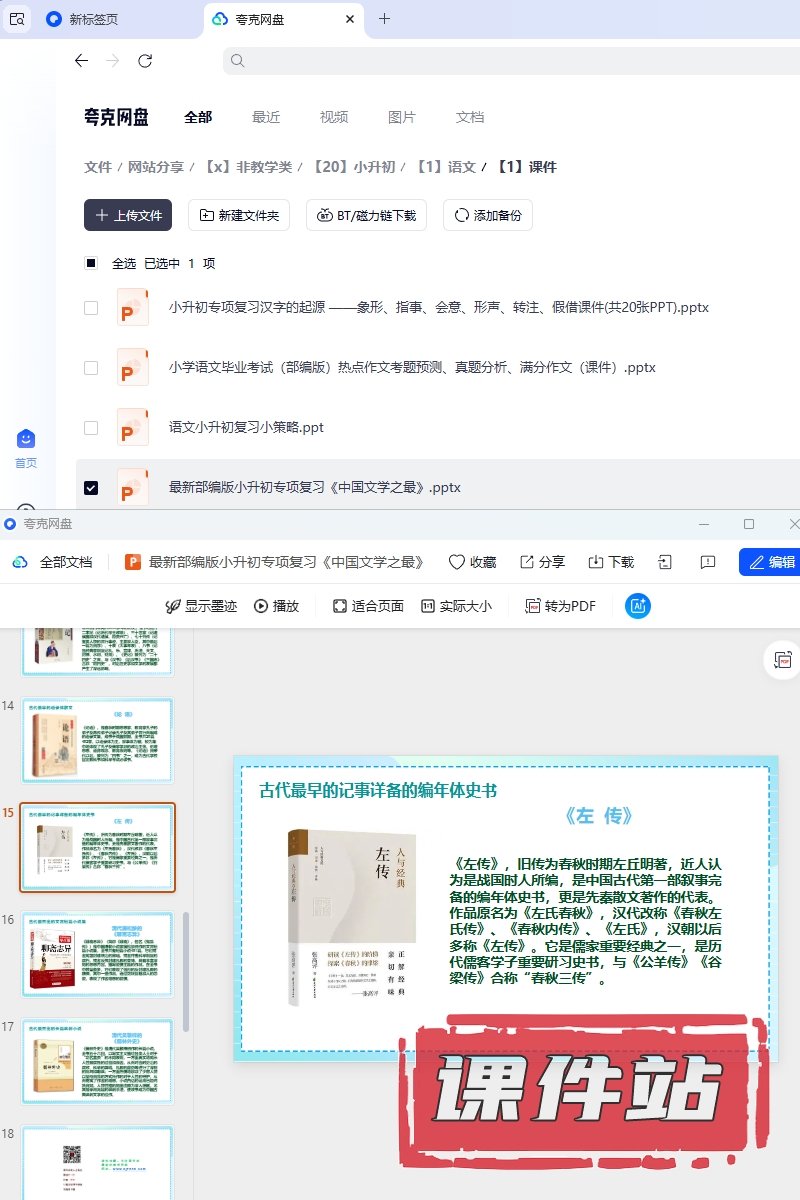Click the 新建文件夹 button
Image resolution: width=800 pixels, height=1200 pixels.
240,215
